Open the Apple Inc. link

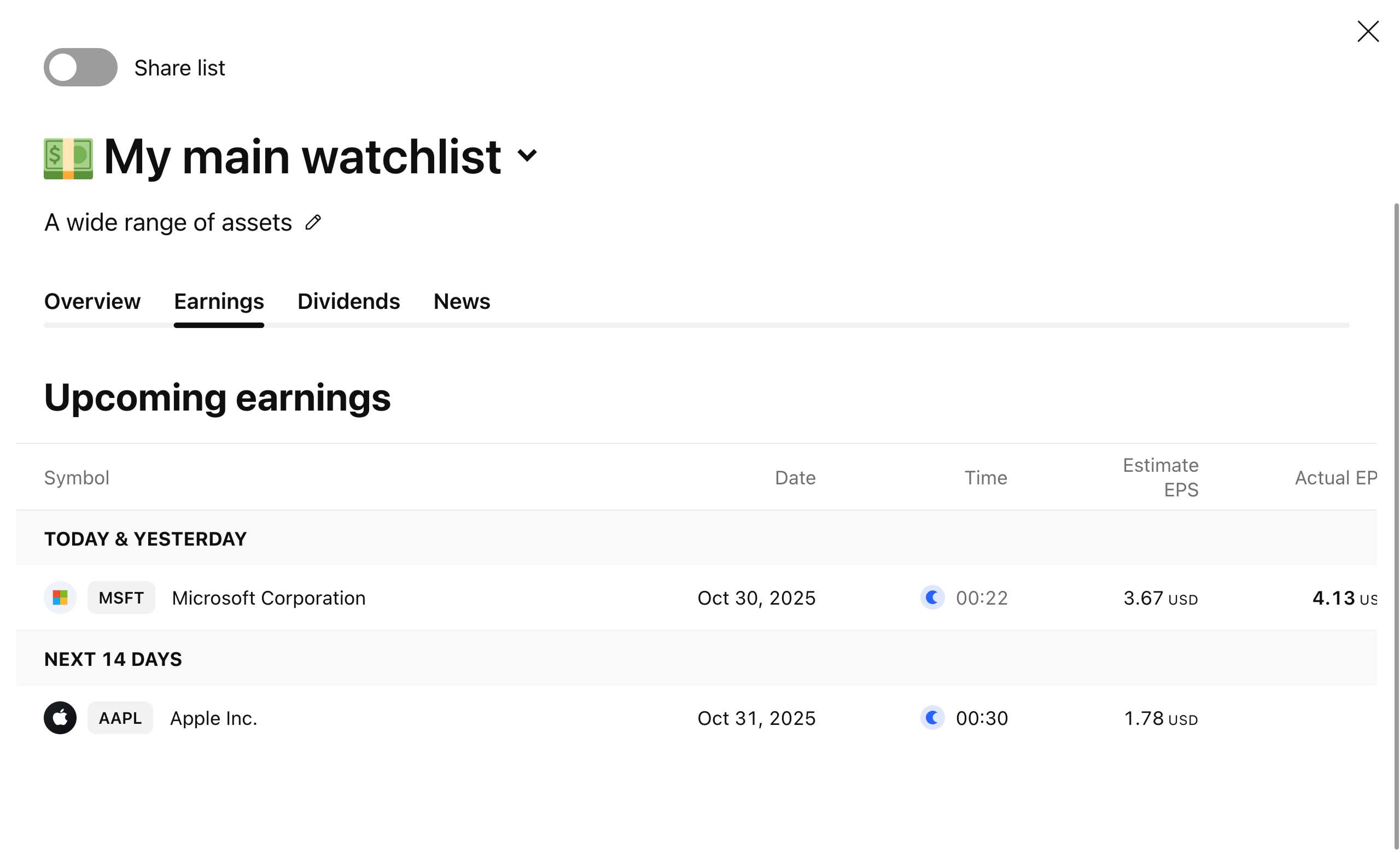pos(214,719)
